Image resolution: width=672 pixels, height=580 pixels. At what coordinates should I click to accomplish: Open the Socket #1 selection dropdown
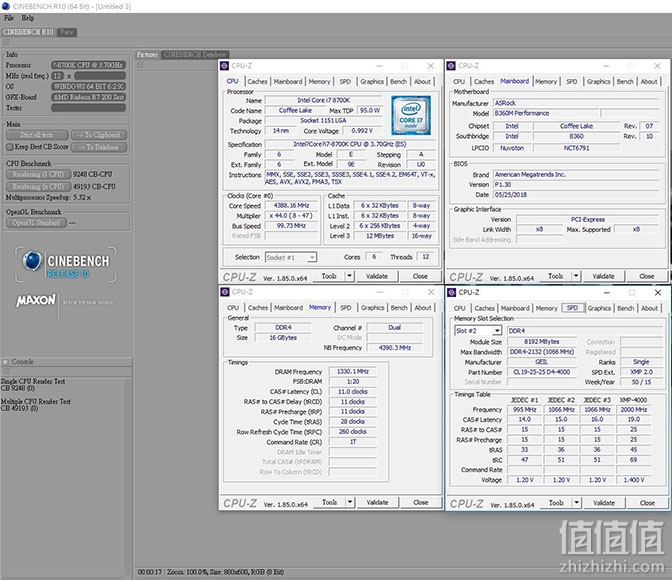tap(312, 257)
